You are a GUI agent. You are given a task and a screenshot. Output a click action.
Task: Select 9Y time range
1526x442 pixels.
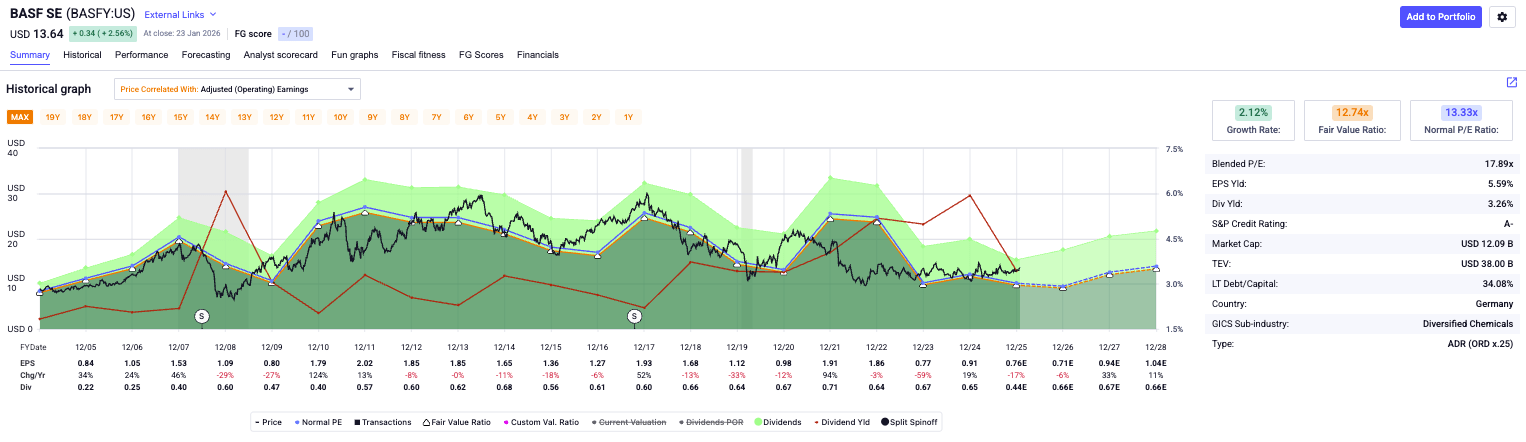(x=373, y=117)
